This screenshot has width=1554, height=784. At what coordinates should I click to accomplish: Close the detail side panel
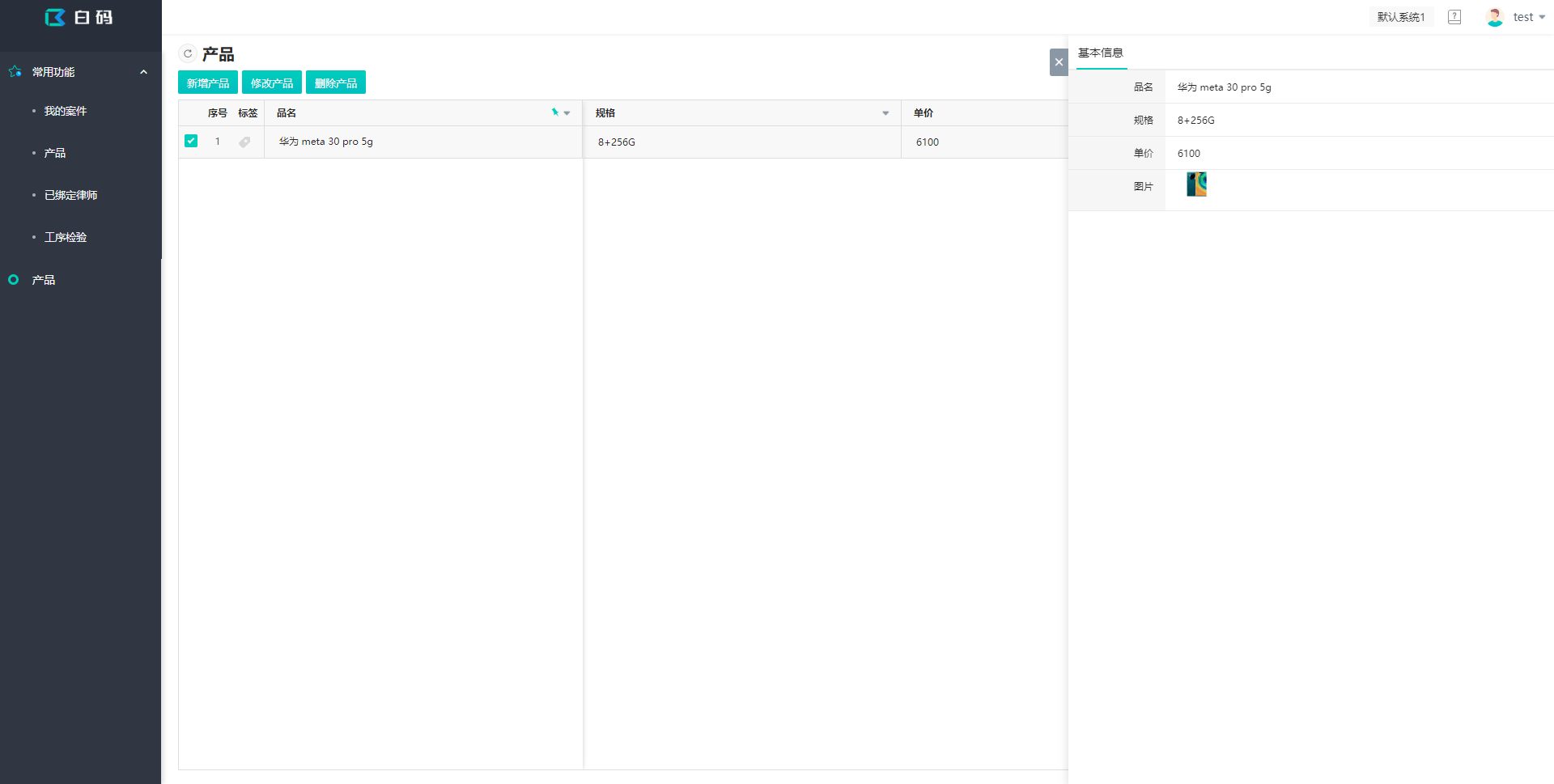[x=1059, y=62]
